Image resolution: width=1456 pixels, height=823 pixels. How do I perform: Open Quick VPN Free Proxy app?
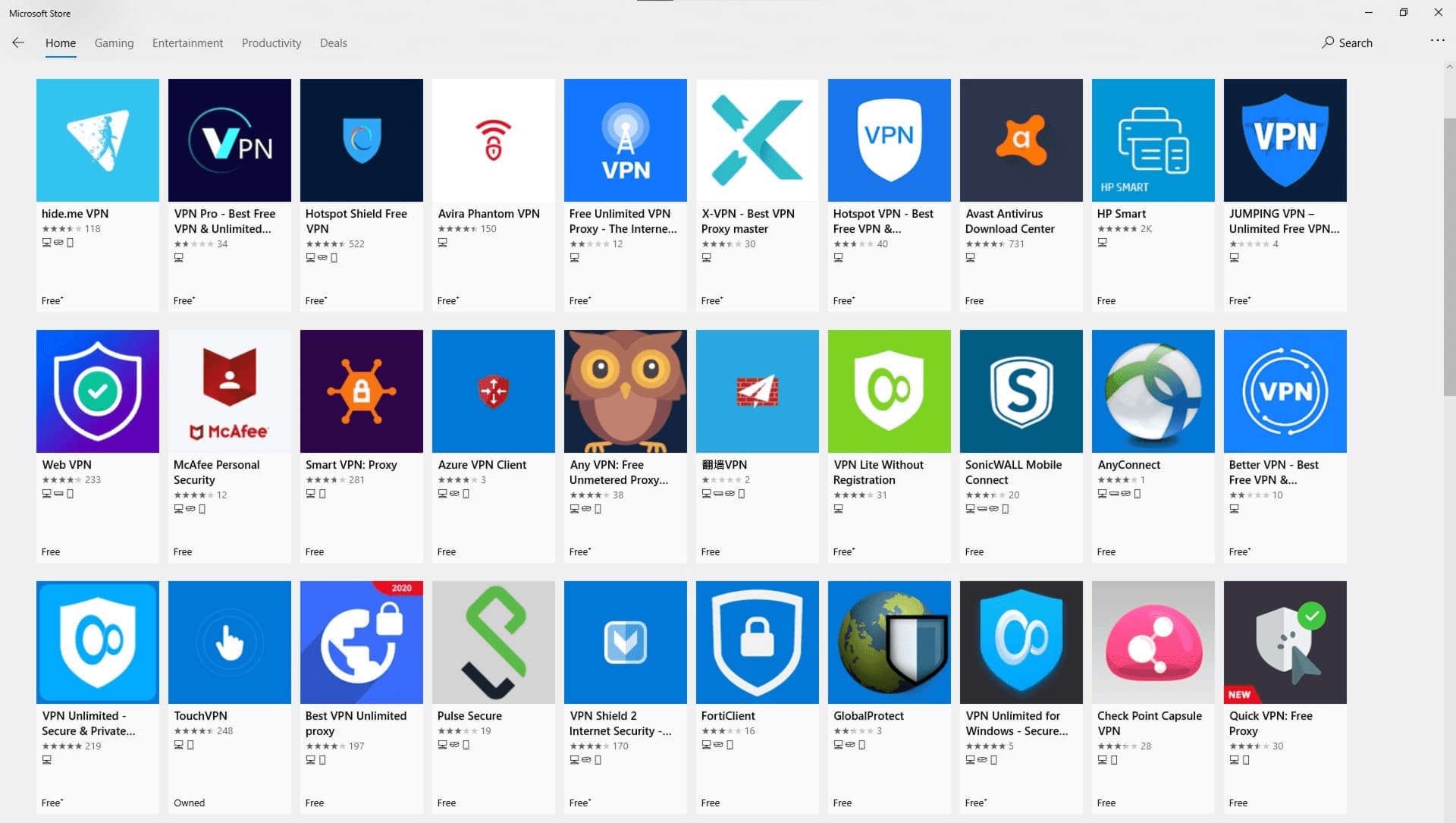coord(1285,641)
